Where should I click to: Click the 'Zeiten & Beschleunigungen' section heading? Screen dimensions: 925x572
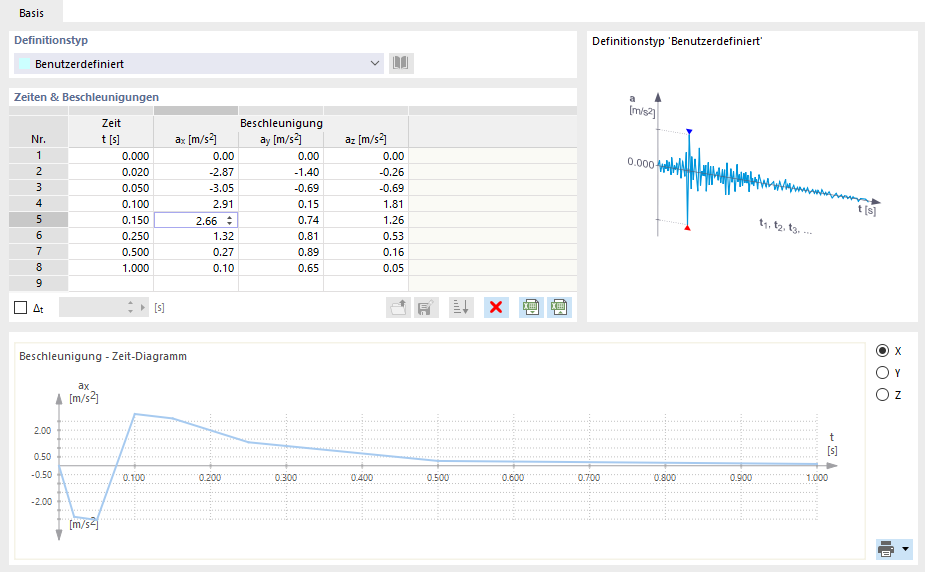click(86, 97)
